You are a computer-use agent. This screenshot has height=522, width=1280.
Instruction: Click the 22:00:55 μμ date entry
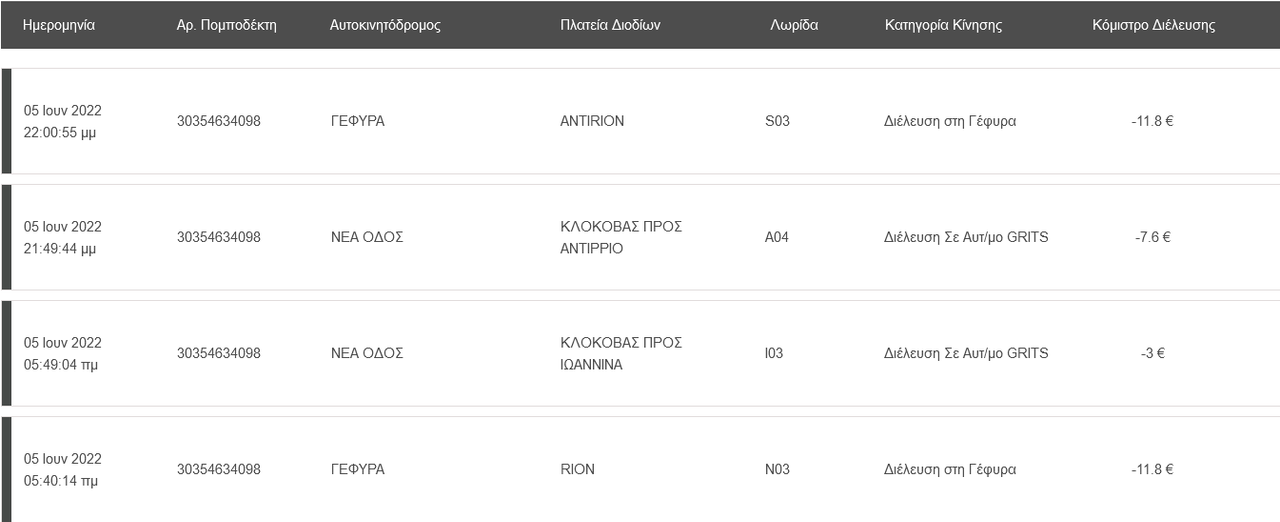[60, 132]
